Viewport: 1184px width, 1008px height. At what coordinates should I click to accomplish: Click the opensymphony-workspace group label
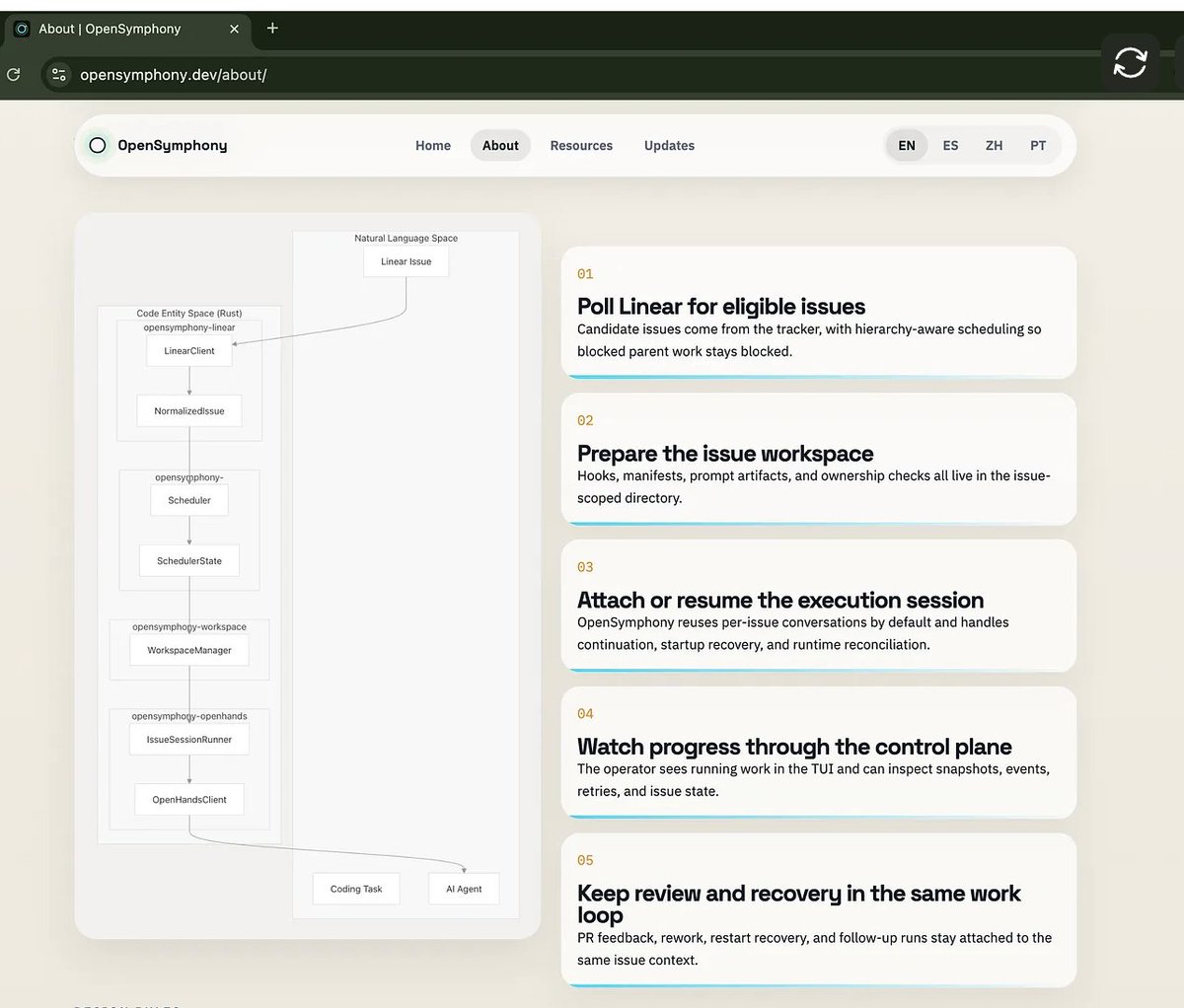coord(189,626)
